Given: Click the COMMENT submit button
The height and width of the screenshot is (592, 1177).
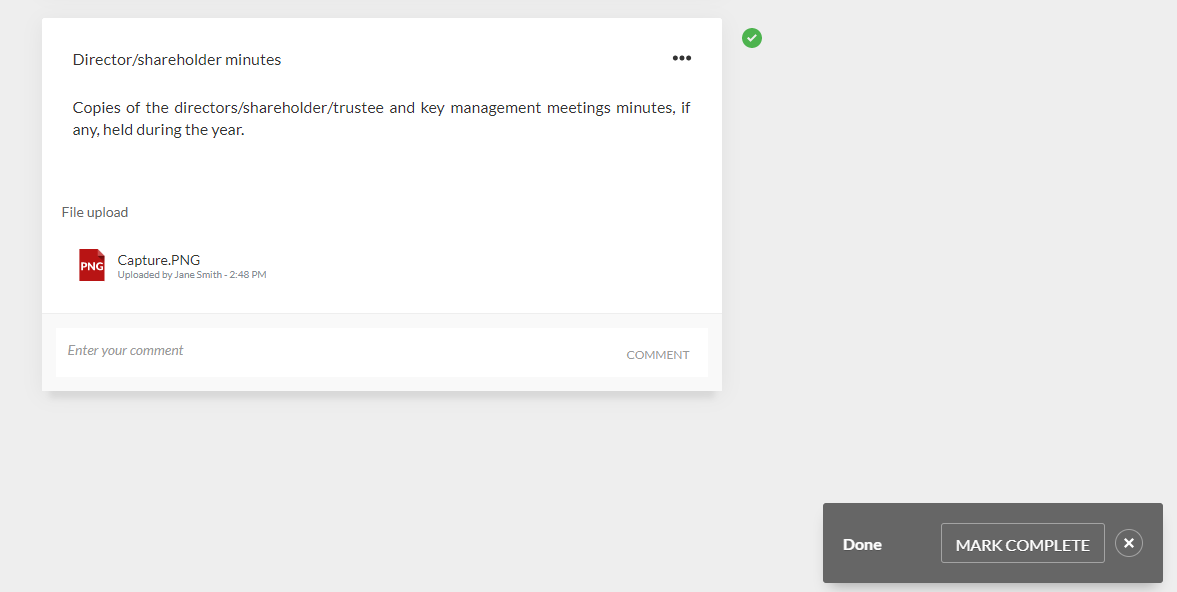Looking at the screenshot, I should point(657,355).
